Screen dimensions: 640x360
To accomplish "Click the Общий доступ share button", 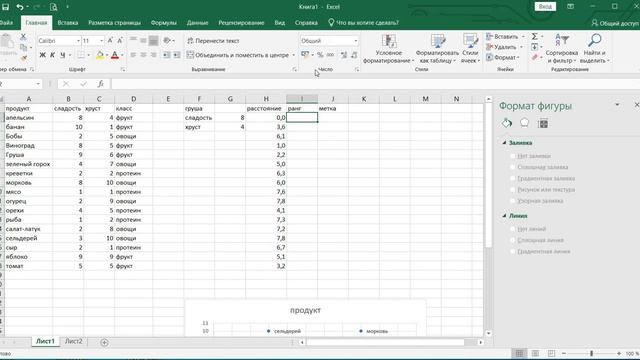I will pyautogui.click(x=615, y=23).
